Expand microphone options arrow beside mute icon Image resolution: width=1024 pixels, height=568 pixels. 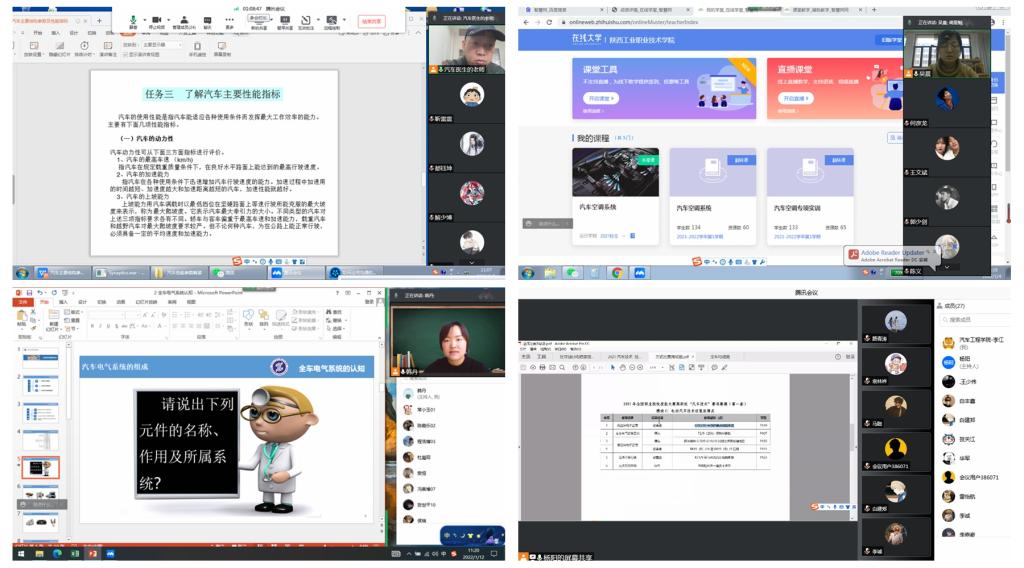pyautogui.click(x=144, y=18)
